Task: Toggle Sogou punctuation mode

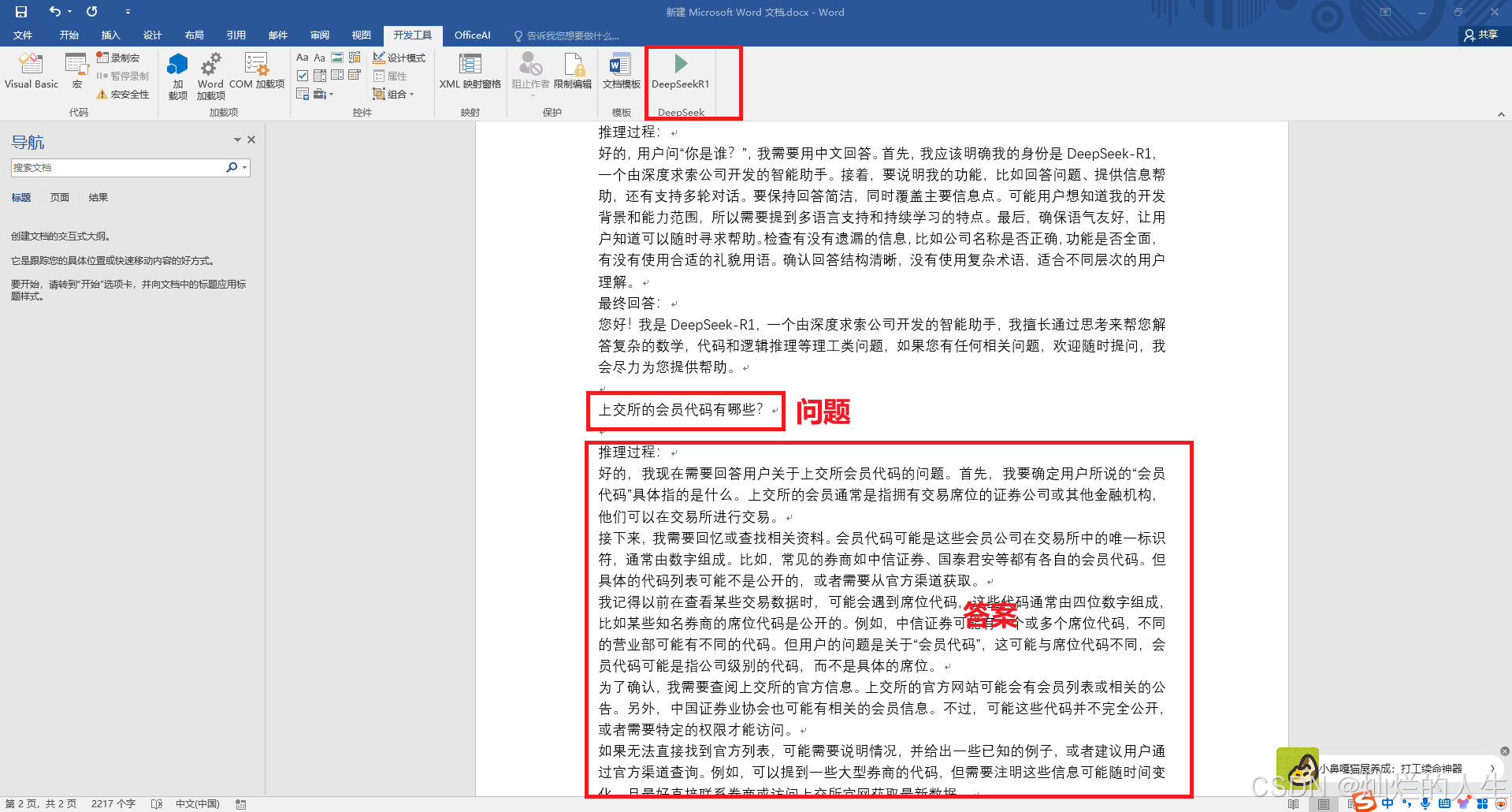Action: pyautogui.click(x=1407, y=803)
